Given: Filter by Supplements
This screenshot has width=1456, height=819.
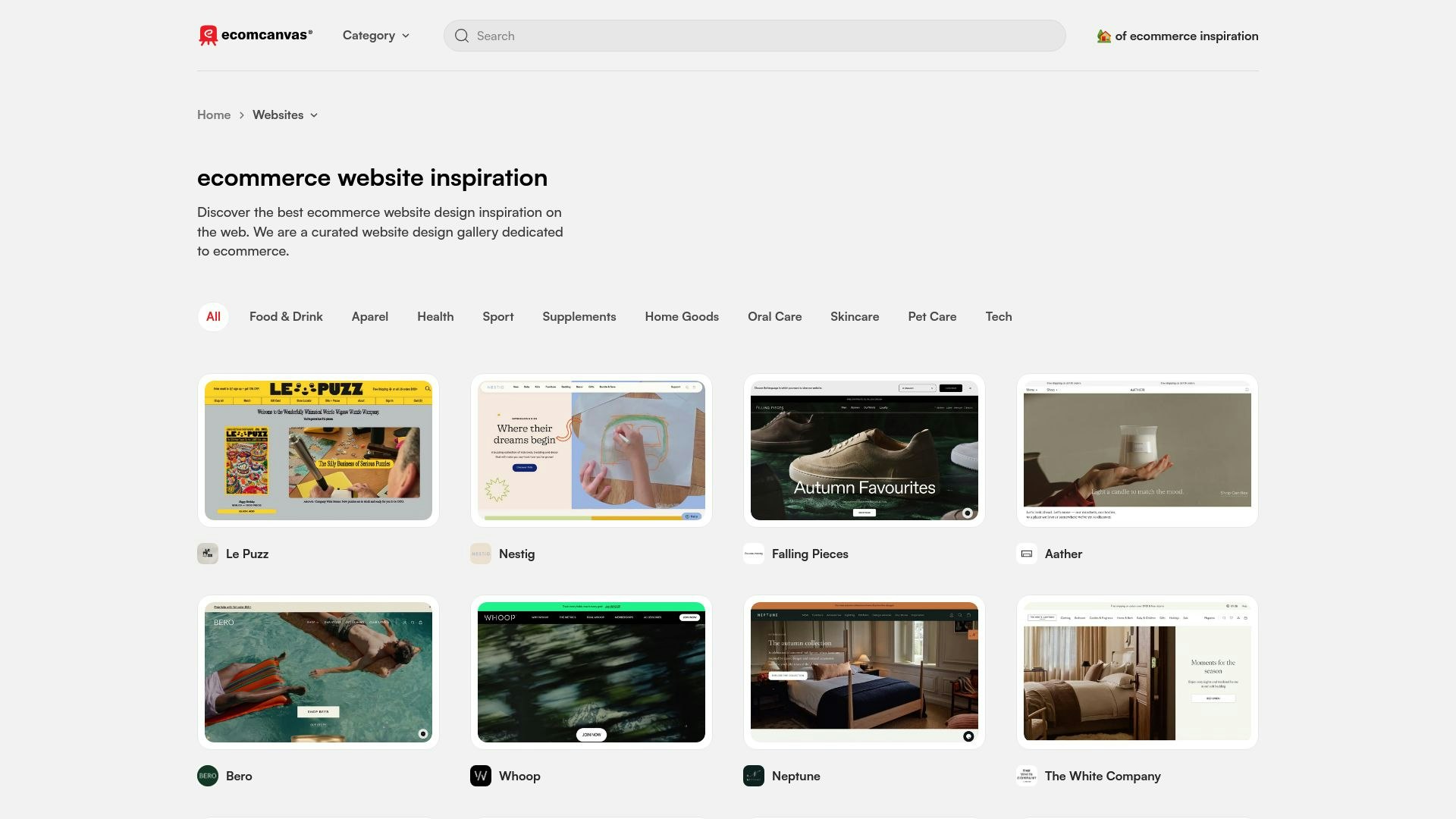Looking at the screenshot, I should point(579,317).
